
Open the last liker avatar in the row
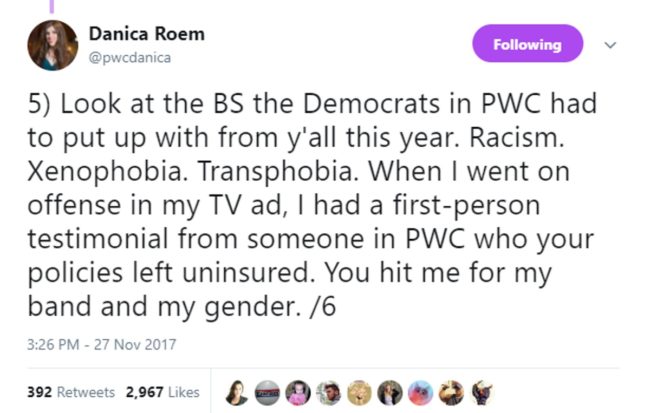(482, 393)
